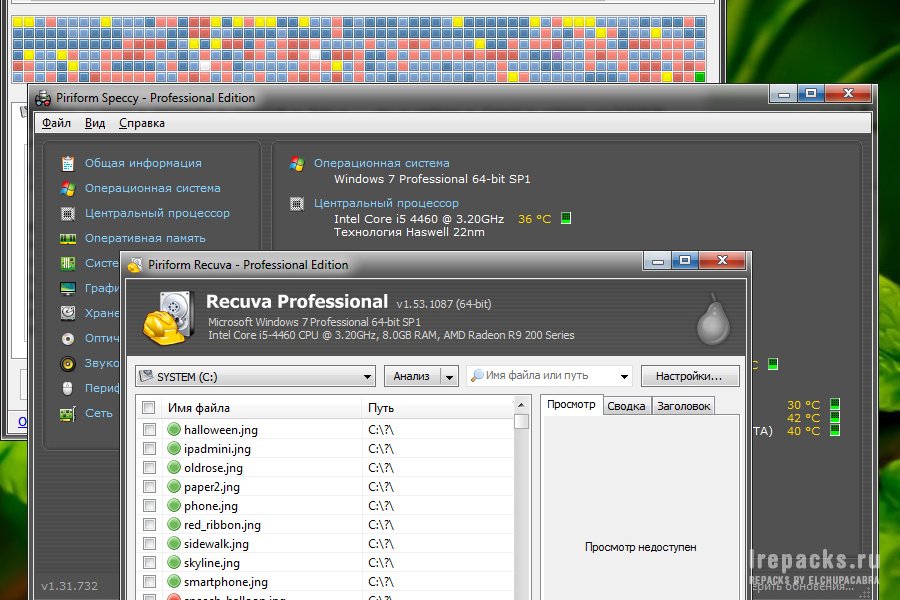Click the network card icon beside Сеть

click(x=68, y=413)
